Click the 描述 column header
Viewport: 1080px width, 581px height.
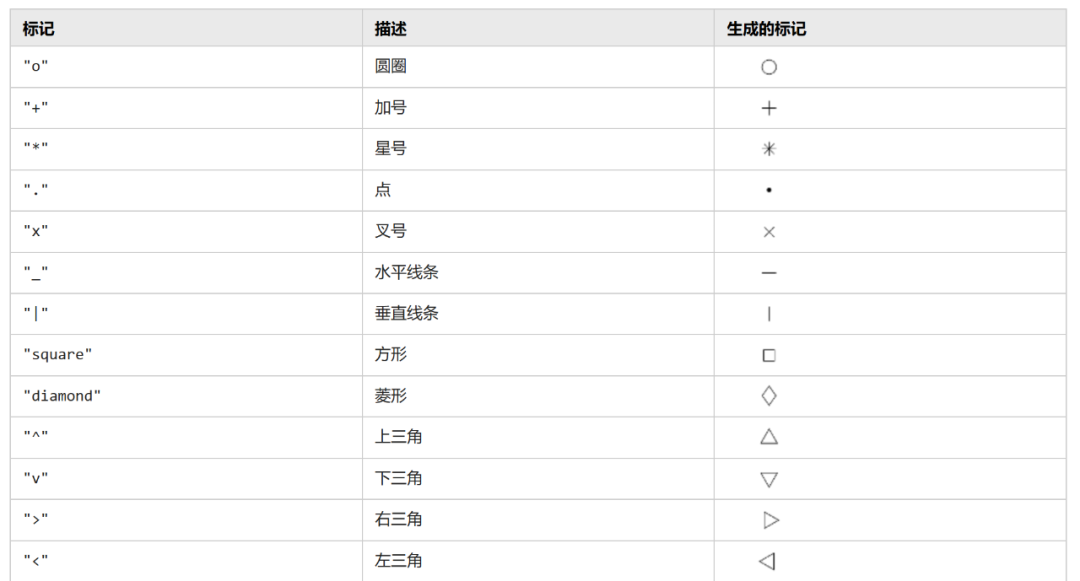391,29
